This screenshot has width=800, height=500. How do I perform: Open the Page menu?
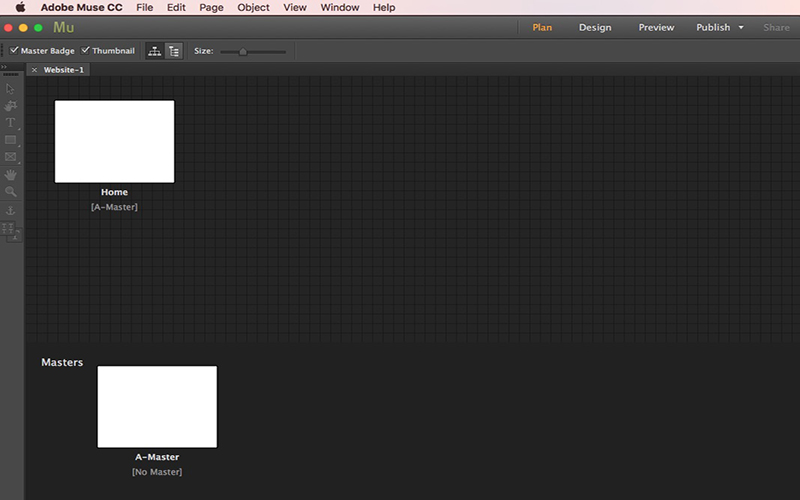click(211, 8)
